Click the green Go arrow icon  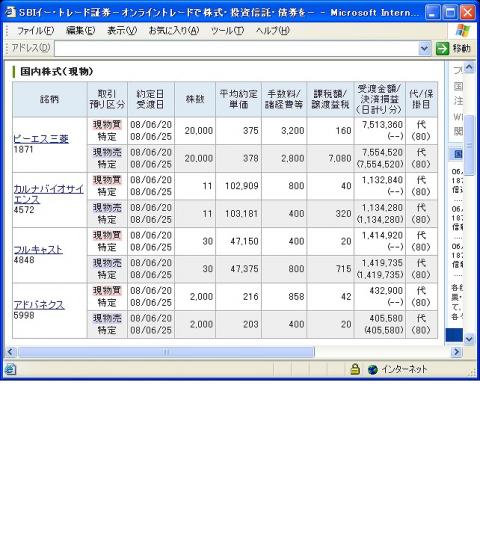[x=442, y=48]
